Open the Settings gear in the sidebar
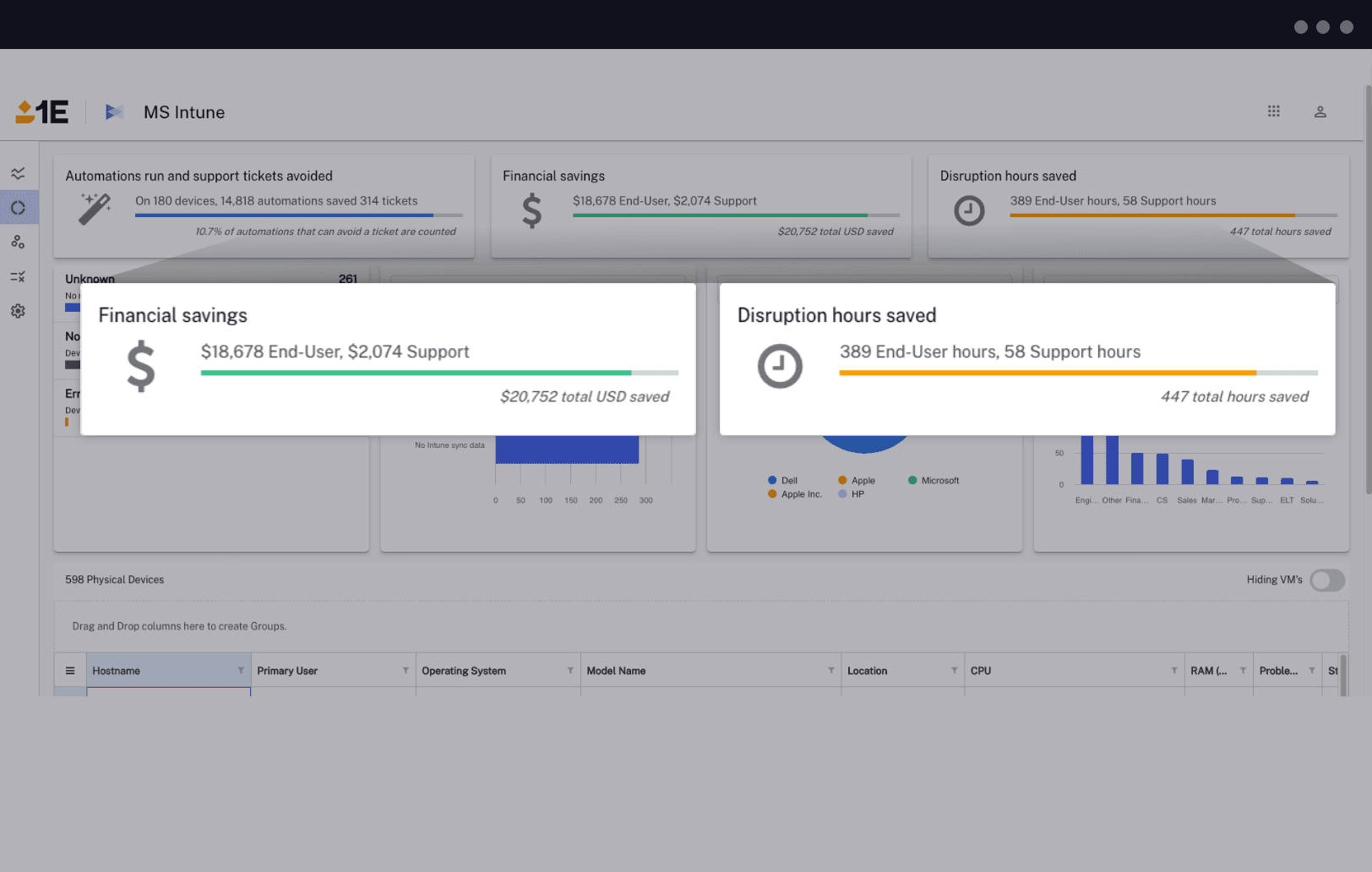 [18, 311]
